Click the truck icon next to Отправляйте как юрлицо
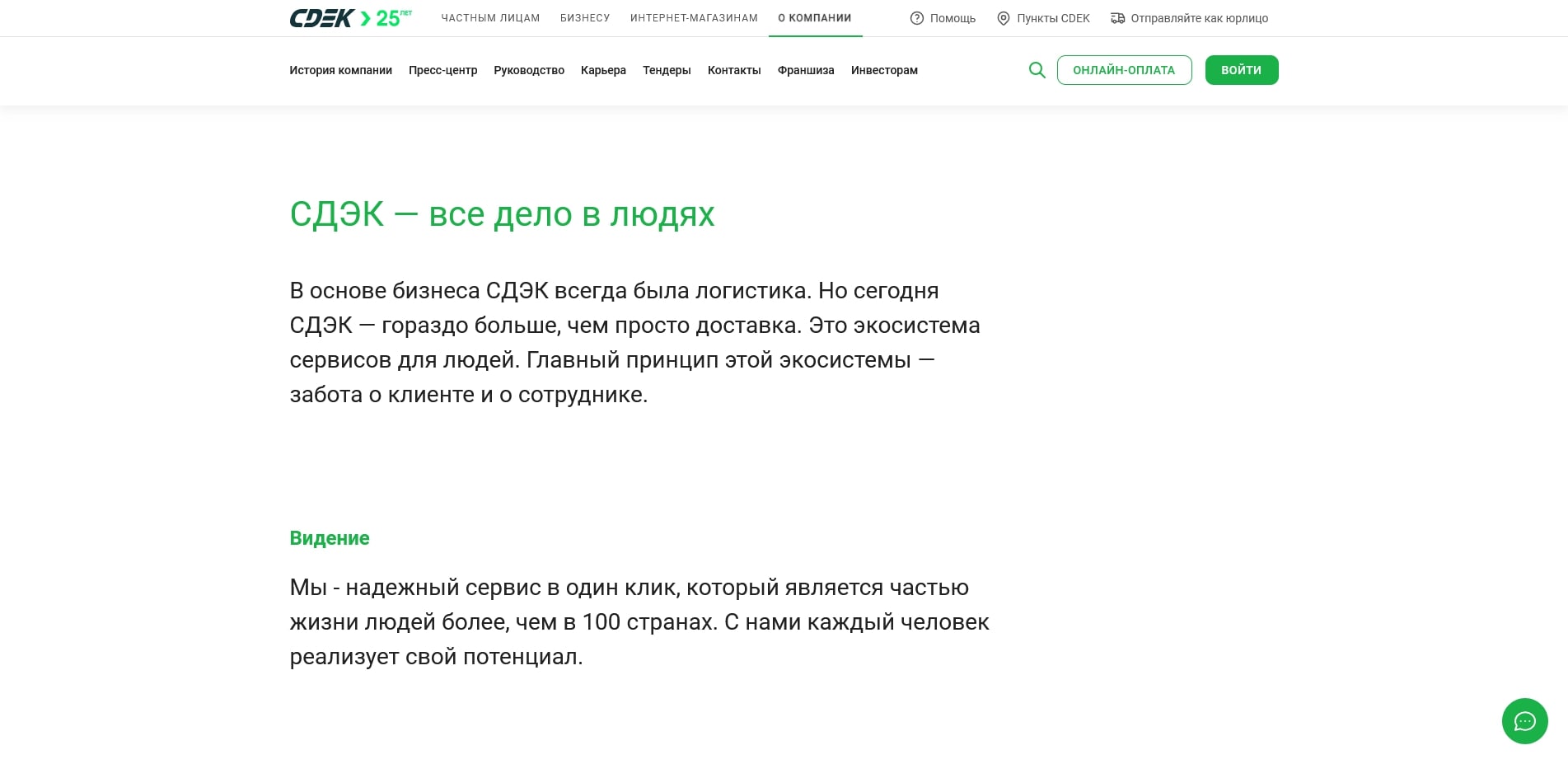The image size is (1568, 764). [x=1118, y=17]
